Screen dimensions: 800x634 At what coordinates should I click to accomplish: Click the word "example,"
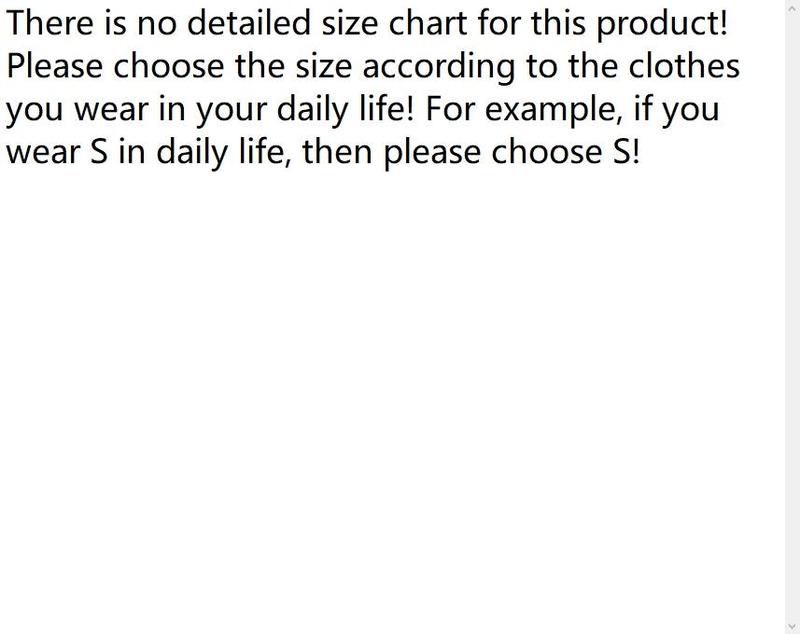(554, 110)
